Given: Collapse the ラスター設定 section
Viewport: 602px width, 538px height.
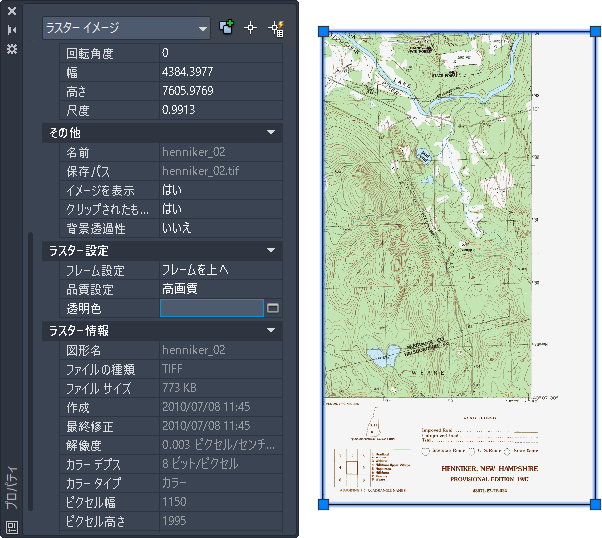Looking at the screenshot, I should click(271, 250).
